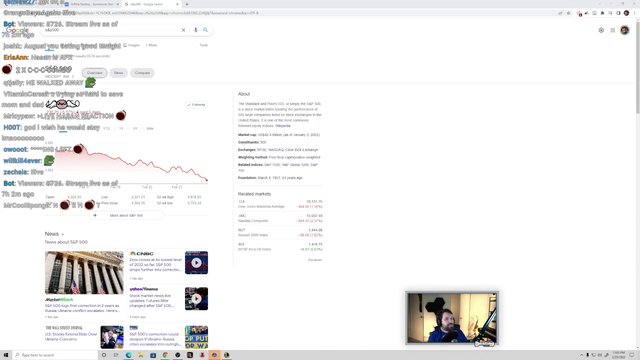Open the Chrome extensions puzzle icon

[602, 13]
